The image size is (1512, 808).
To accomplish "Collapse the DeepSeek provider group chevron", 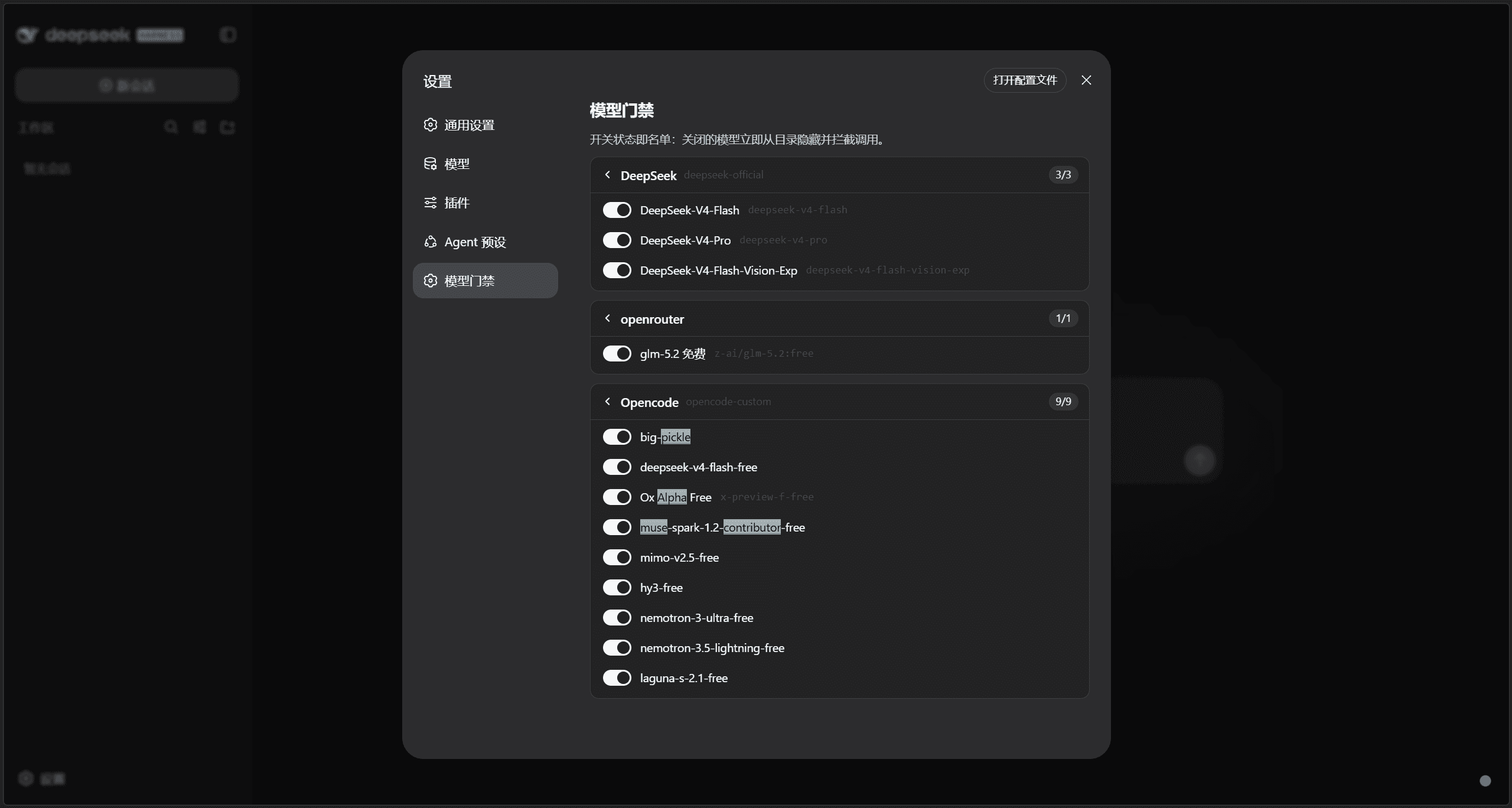I will [607, 175].
